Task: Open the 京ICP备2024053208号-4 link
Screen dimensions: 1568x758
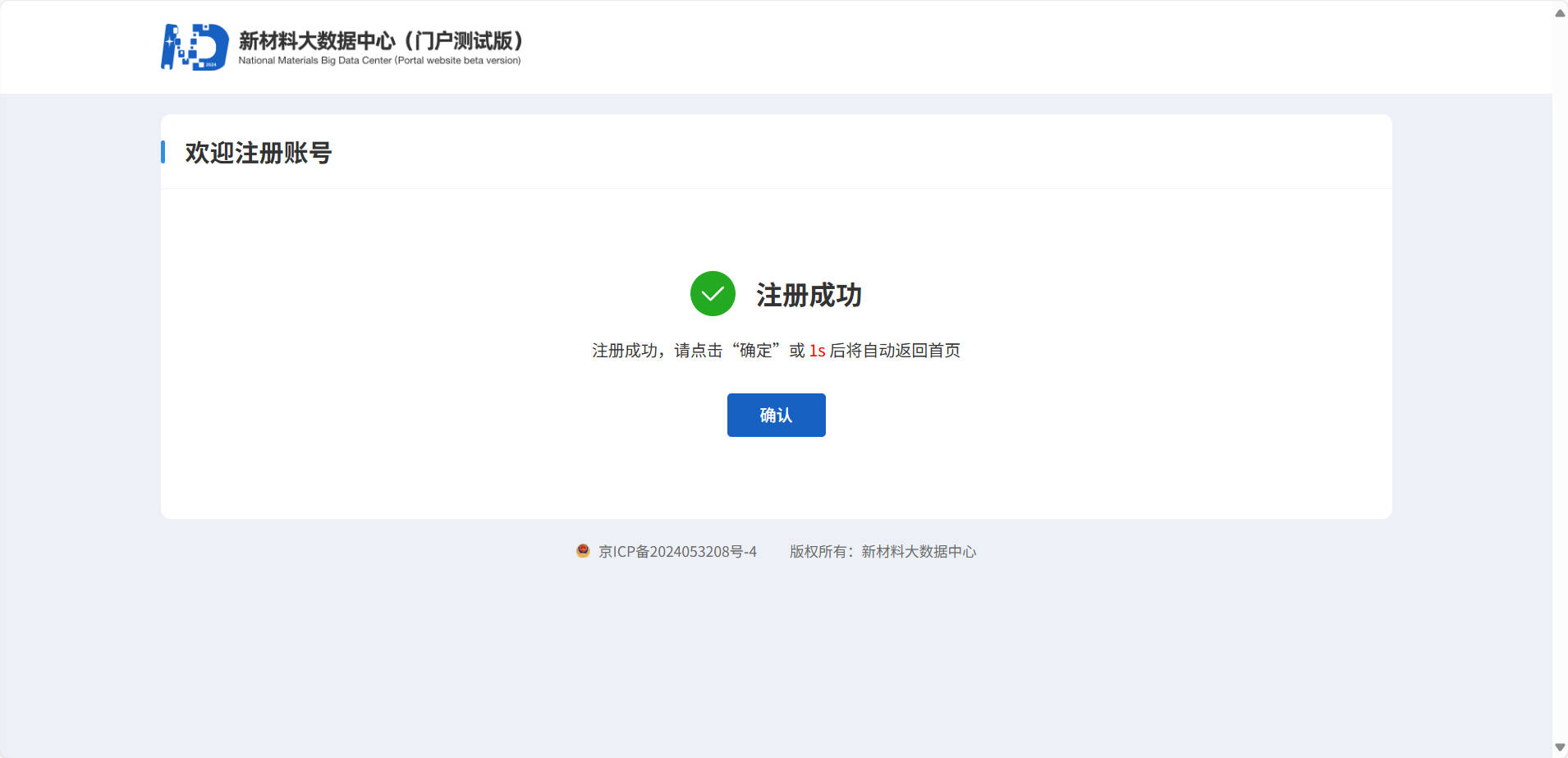Action: tap(677, 552)
